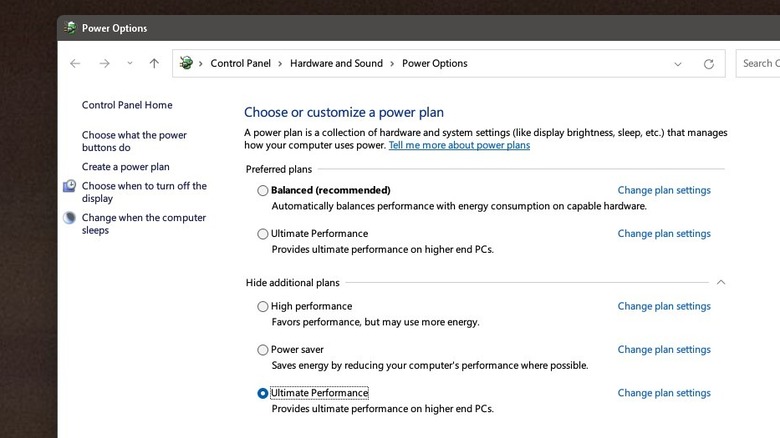Change plan settings for Balanced plan

click(x=664, y=190)
